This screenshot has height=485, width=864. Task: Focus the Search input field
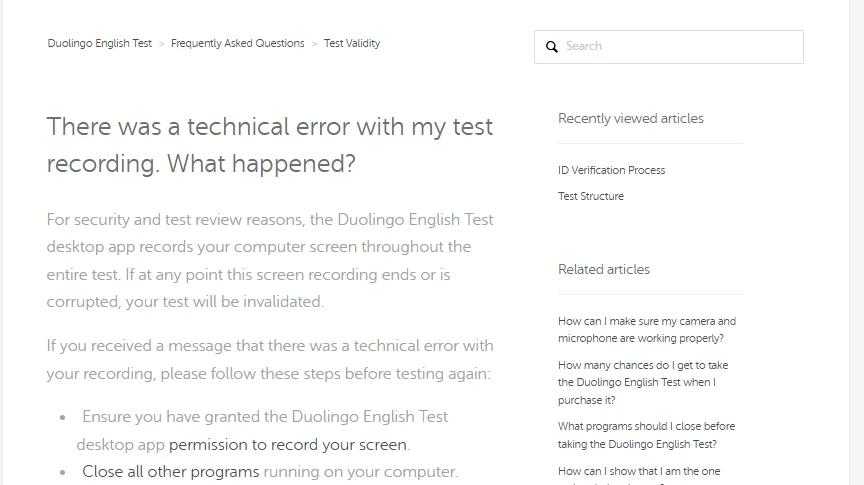(x=680, y=47)
